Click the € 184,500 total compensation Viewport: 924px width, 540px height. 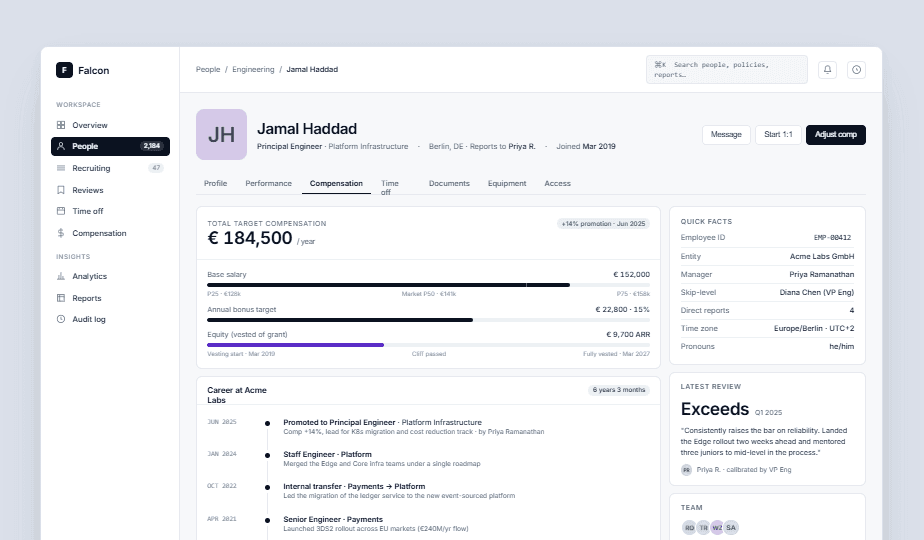click(250, 238)
